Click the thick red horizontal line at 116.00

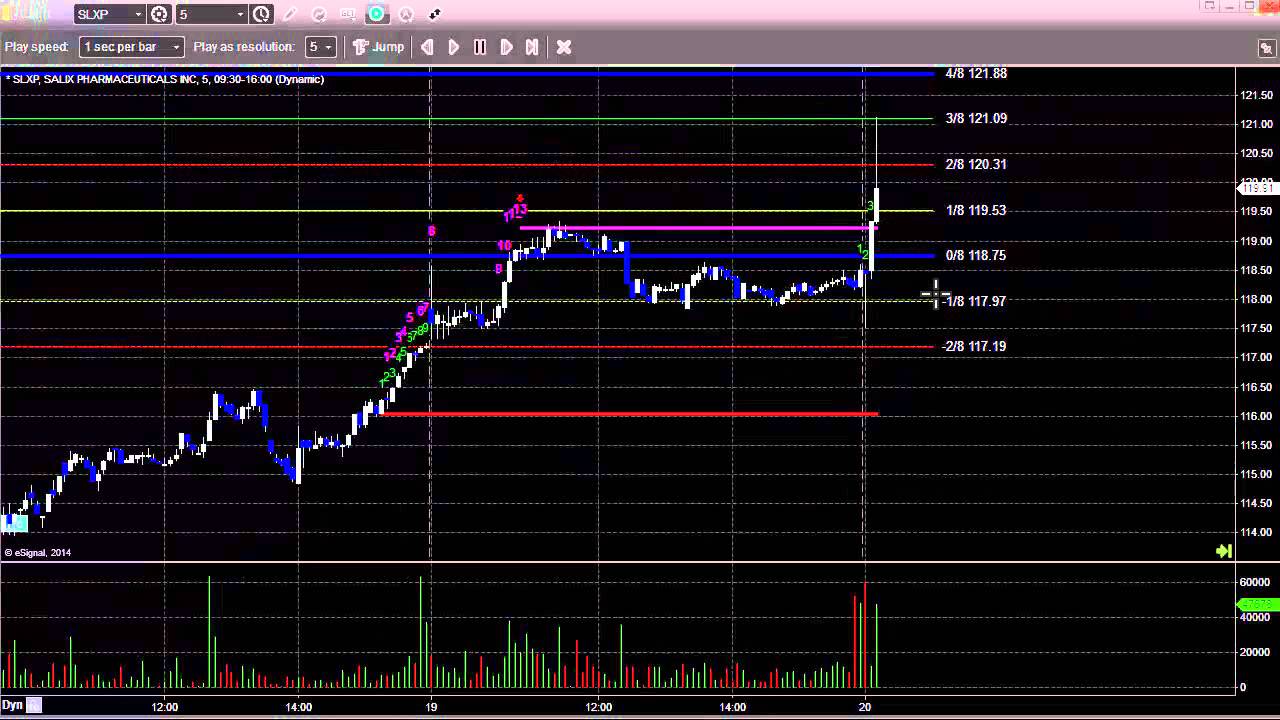coord(629,413)
